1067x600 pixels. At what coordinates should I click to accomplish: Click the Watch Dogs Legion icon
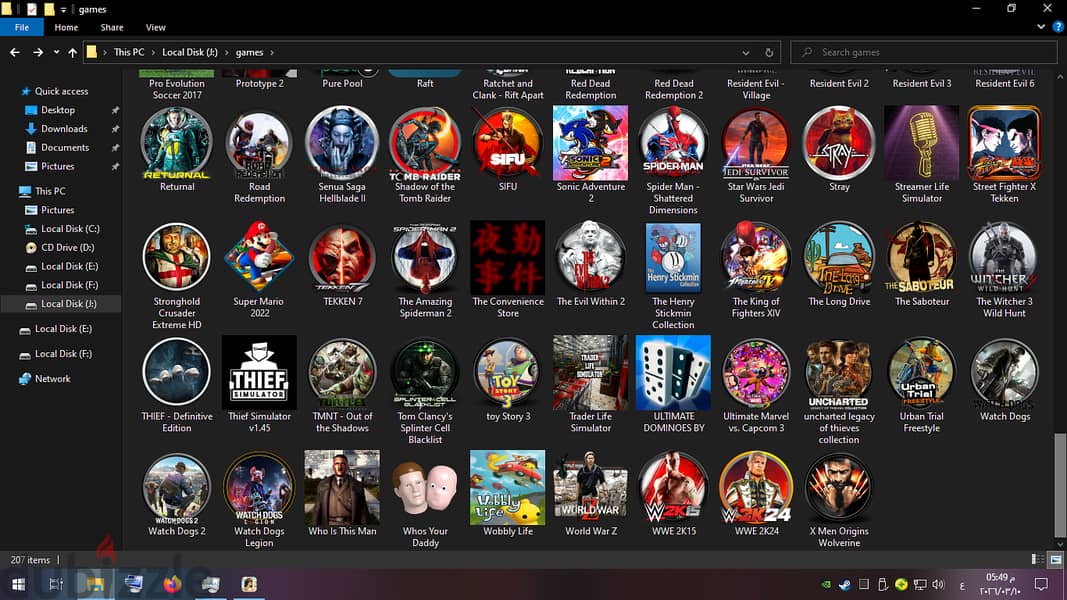pos(259,487)
